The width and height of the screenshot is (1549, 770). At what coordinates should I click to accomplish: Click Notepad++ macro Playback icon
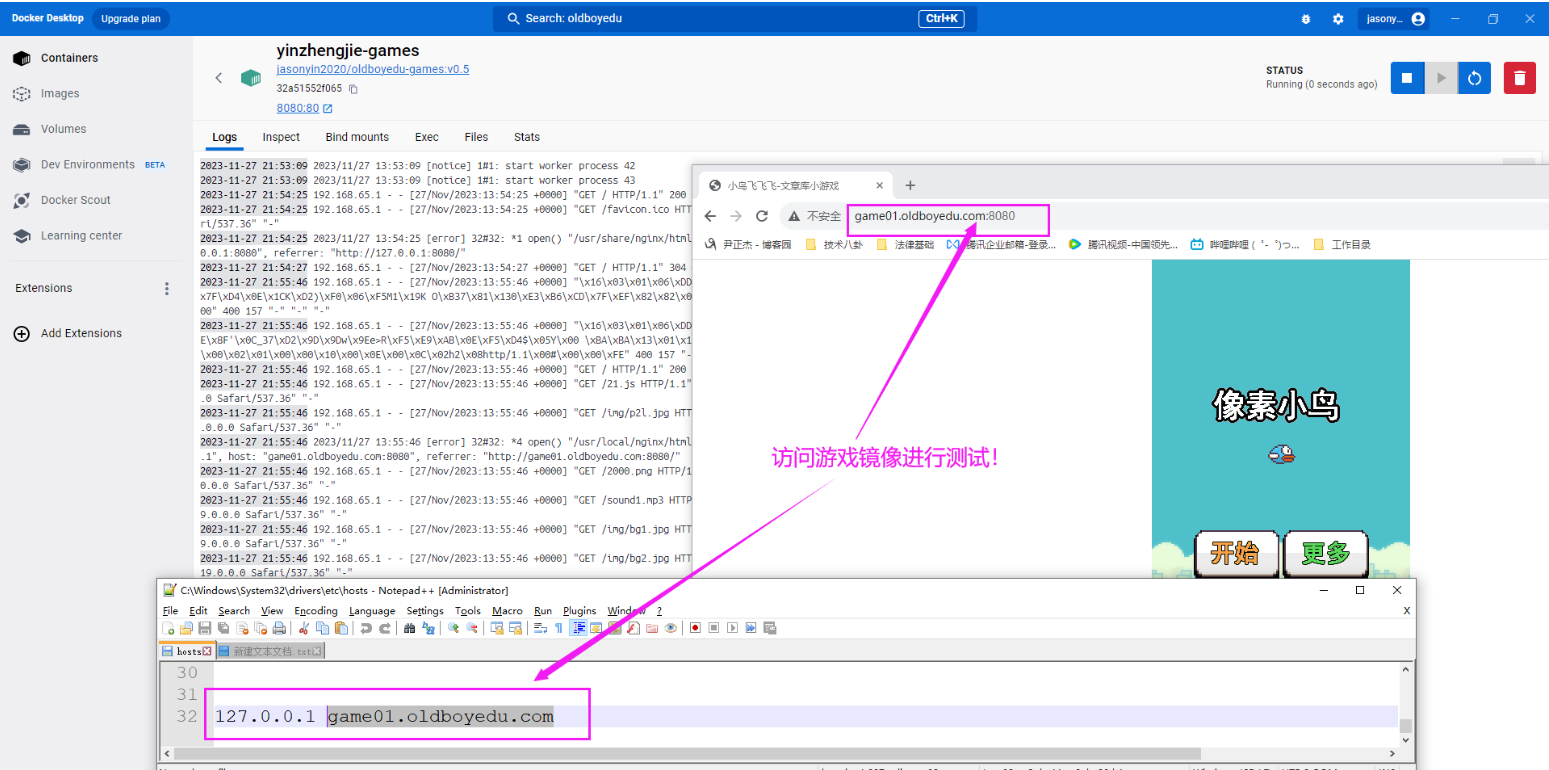732,628
